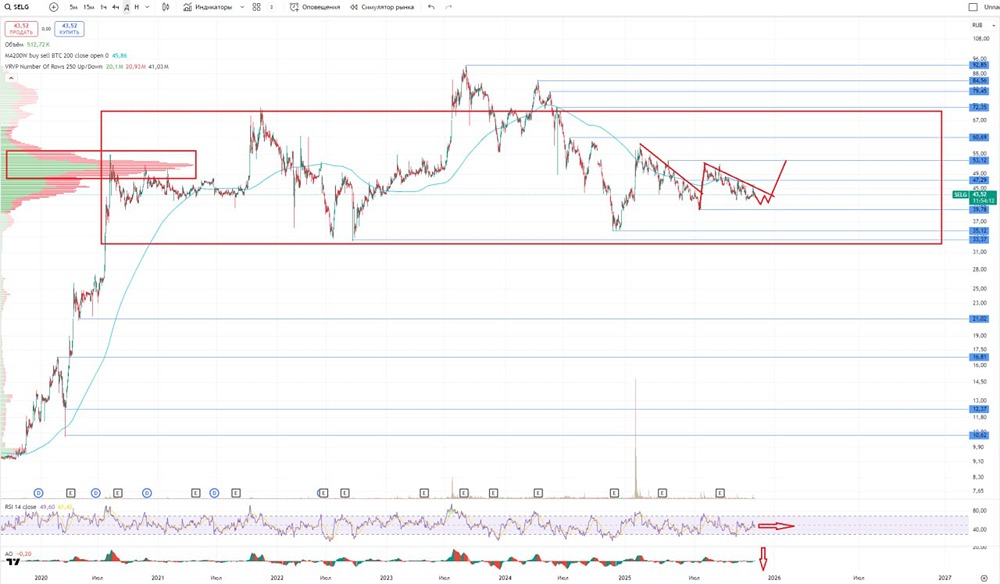Image resolution: width=1000 pixels, height=584 pixels.
Task: Open the candlestick chart type selector
Action: click(x=166, y=7)
